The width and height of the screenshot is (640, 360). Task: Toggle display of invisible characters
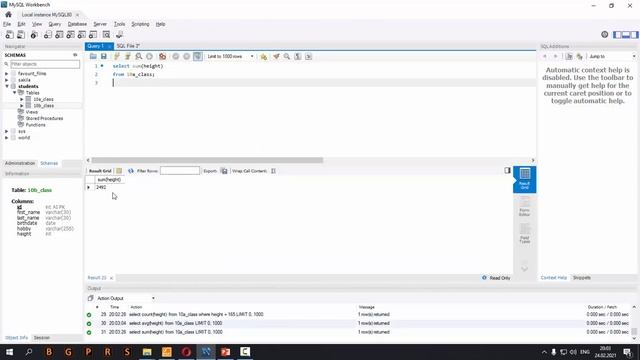[298, 56]
